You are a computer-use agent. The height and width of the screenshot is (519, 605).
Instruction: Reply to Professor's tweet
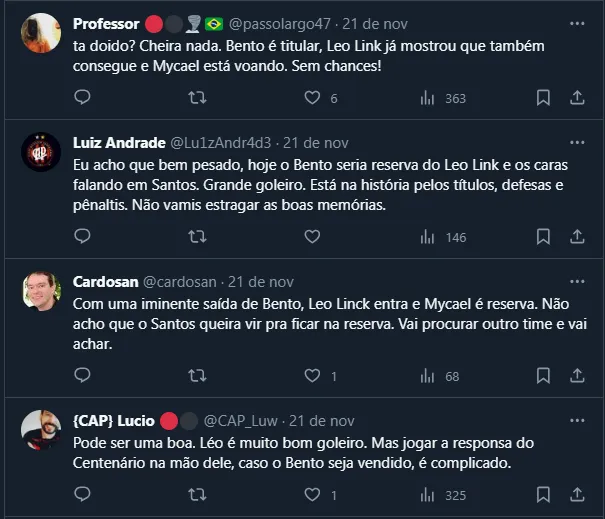(83, 98)
